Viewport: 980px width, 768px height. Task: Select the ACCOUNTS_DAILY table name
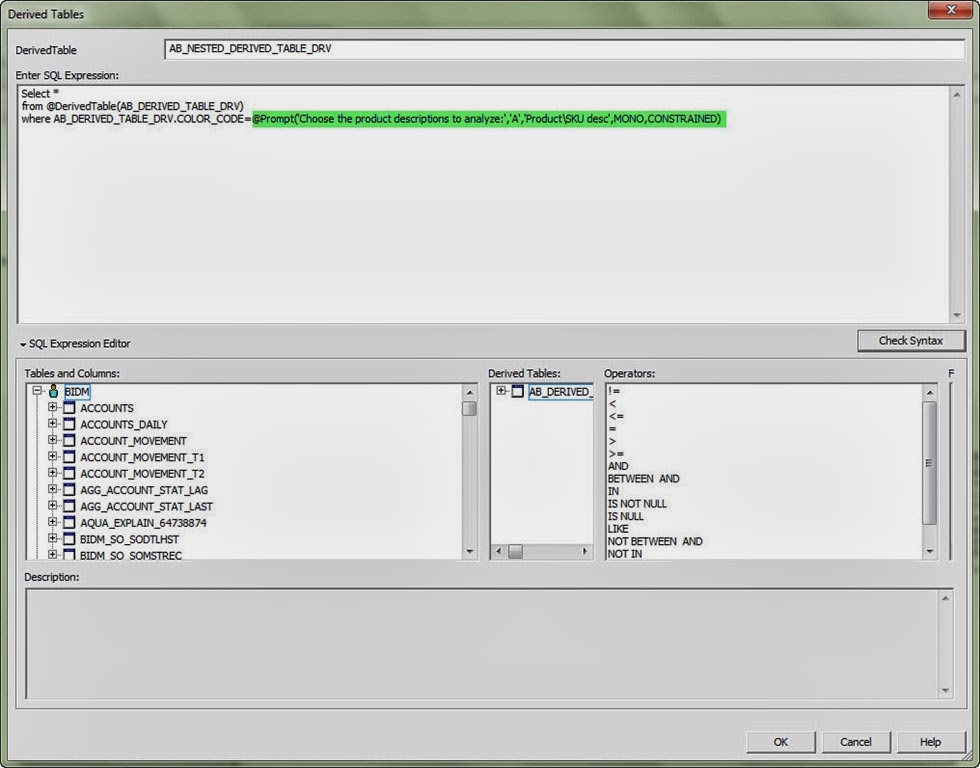[124, 424]
